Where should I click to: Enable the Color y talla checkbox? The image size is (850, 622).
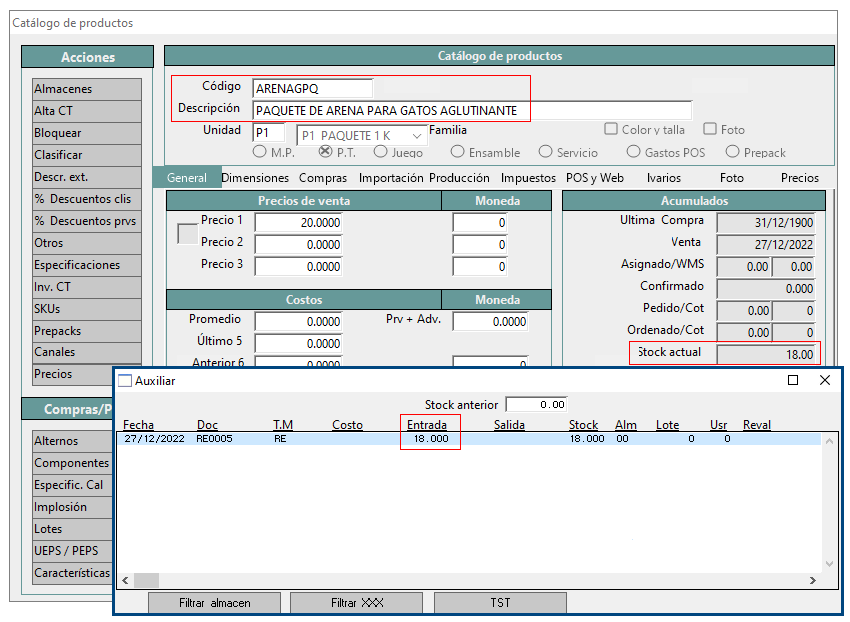[611, 129]
